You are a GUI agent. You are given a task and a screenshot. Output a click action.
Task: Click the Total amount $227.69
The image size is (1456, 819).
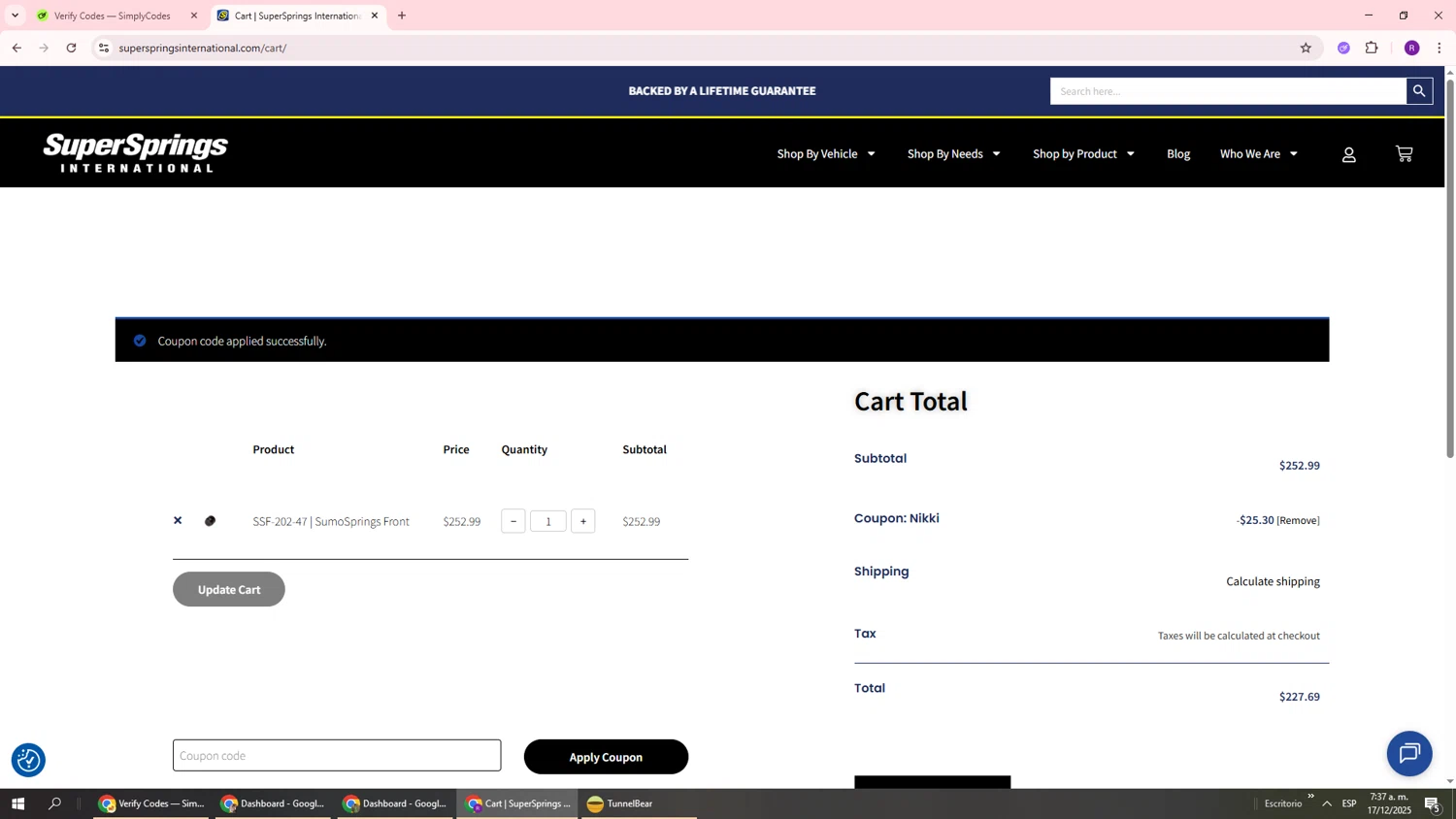(1299, 697)
